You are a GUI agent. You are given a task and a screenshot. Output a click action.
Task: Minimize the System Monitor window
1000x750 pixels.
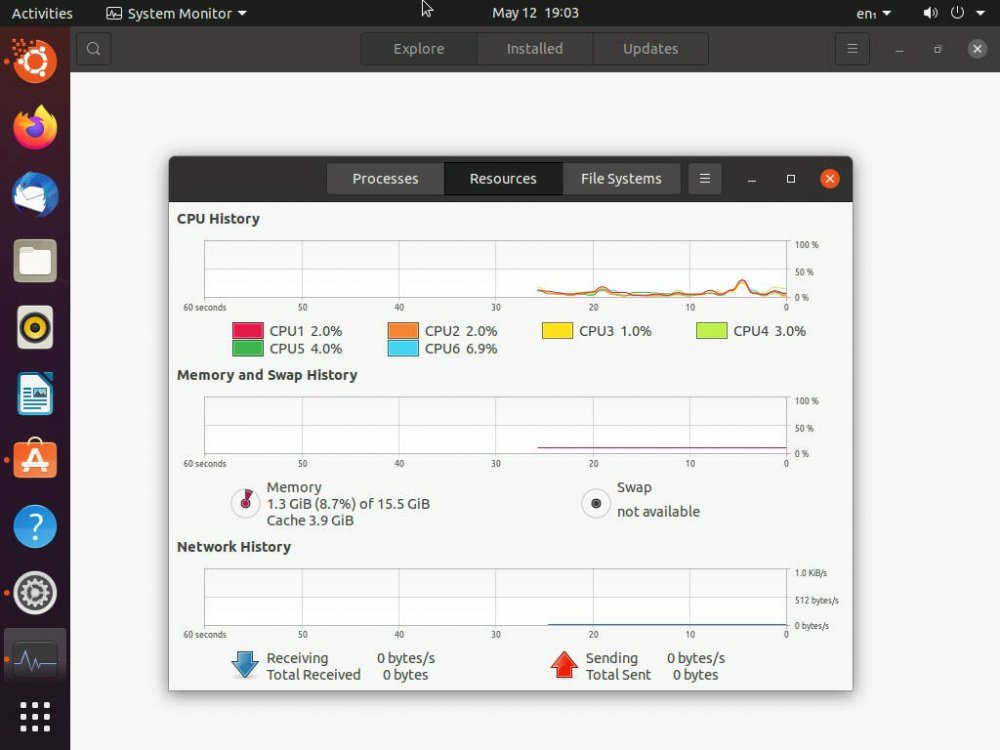(x=752, y=179)
